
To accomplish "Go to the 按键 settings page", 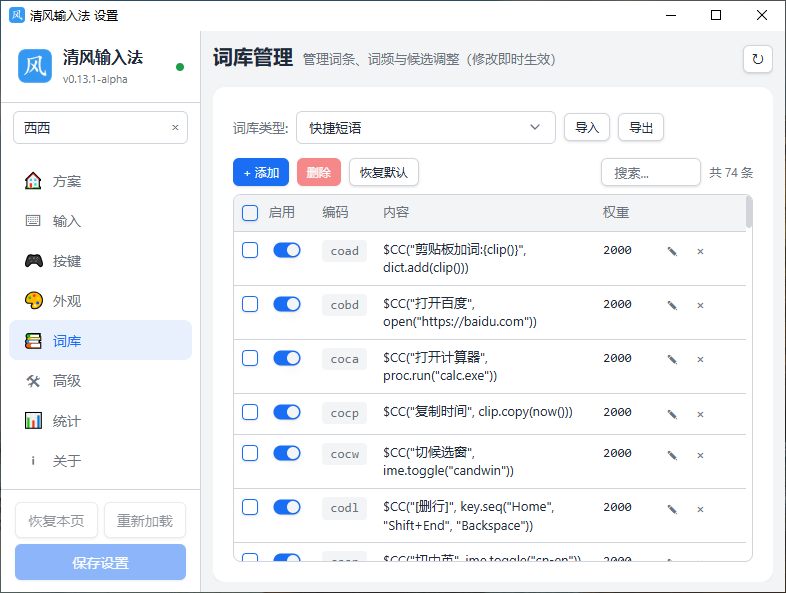I will pyautogui.click(x=100, y=261).
